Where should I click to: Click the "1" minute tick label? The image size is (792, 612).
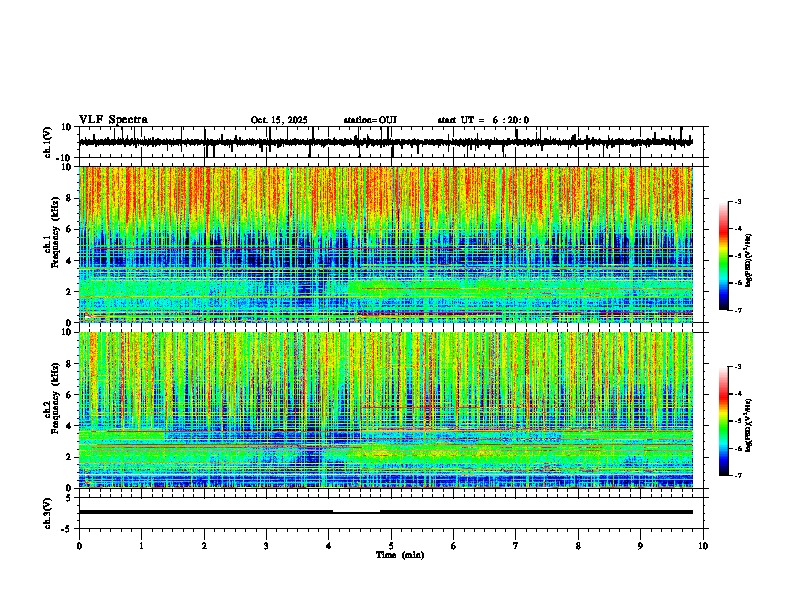[x=142, y=546]
